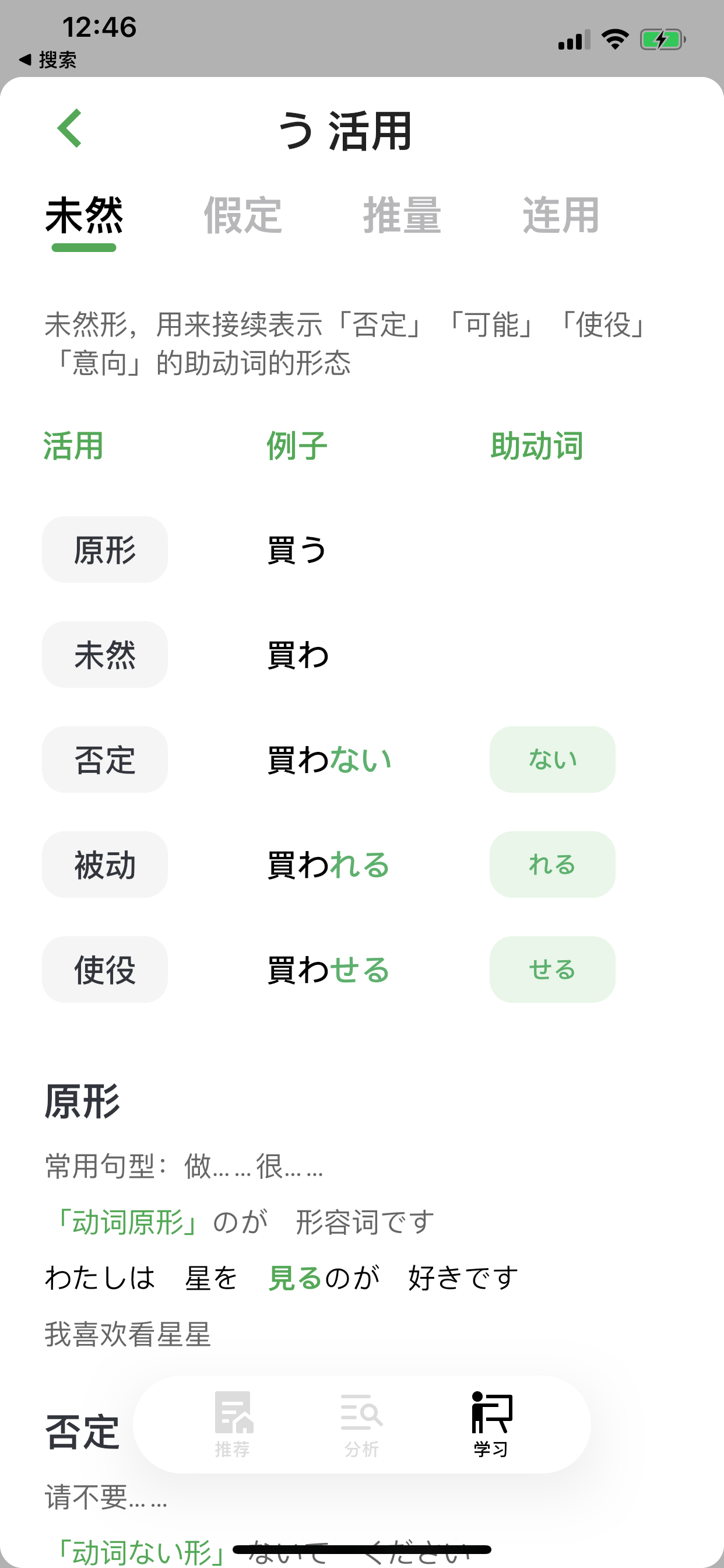Tap the green back arrow
Viewport: 724px width, 1568px height.
point(70,128)
